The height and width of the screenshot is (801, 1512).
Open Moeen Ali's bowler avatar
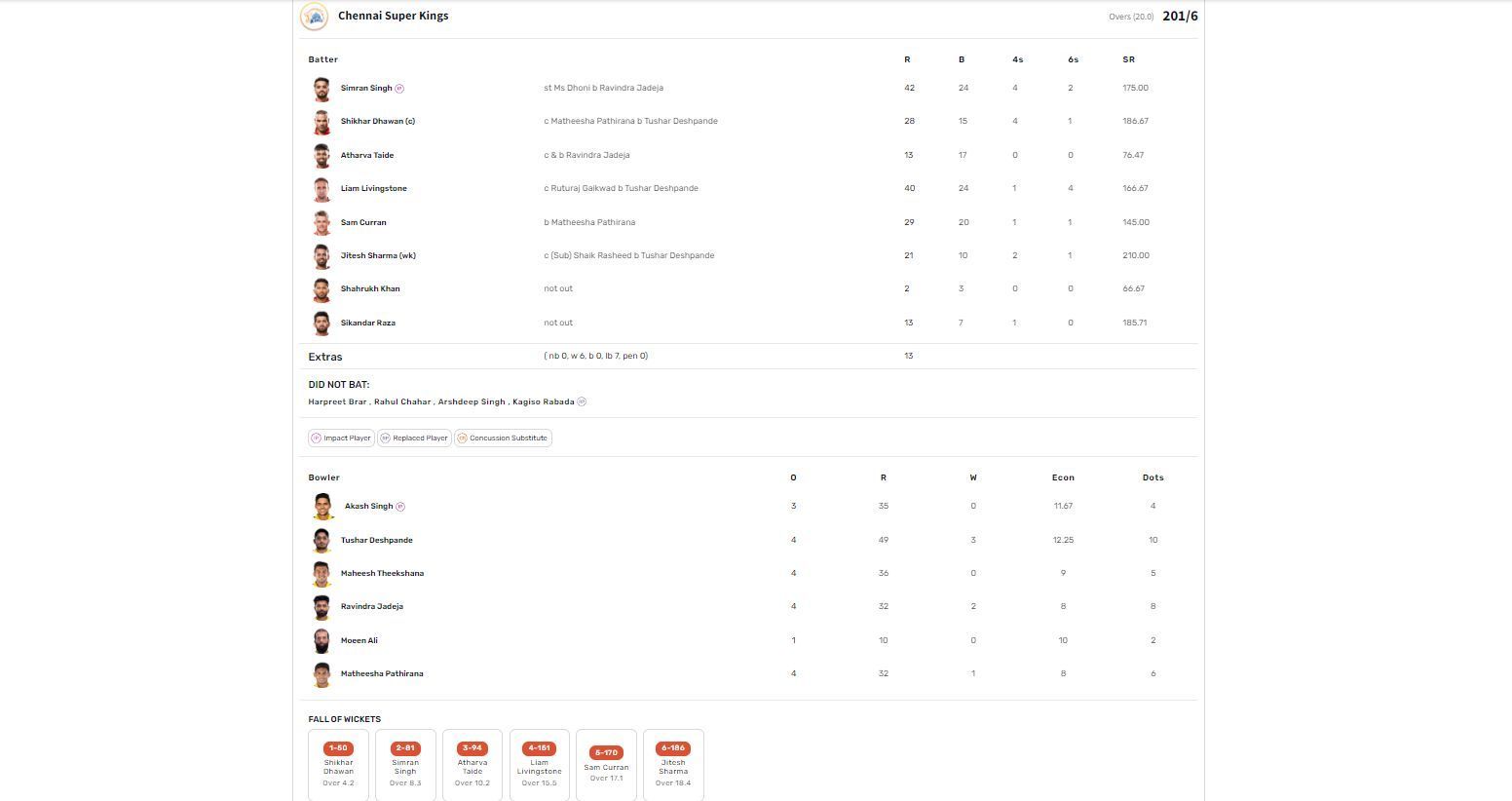[x=321, y=641]
